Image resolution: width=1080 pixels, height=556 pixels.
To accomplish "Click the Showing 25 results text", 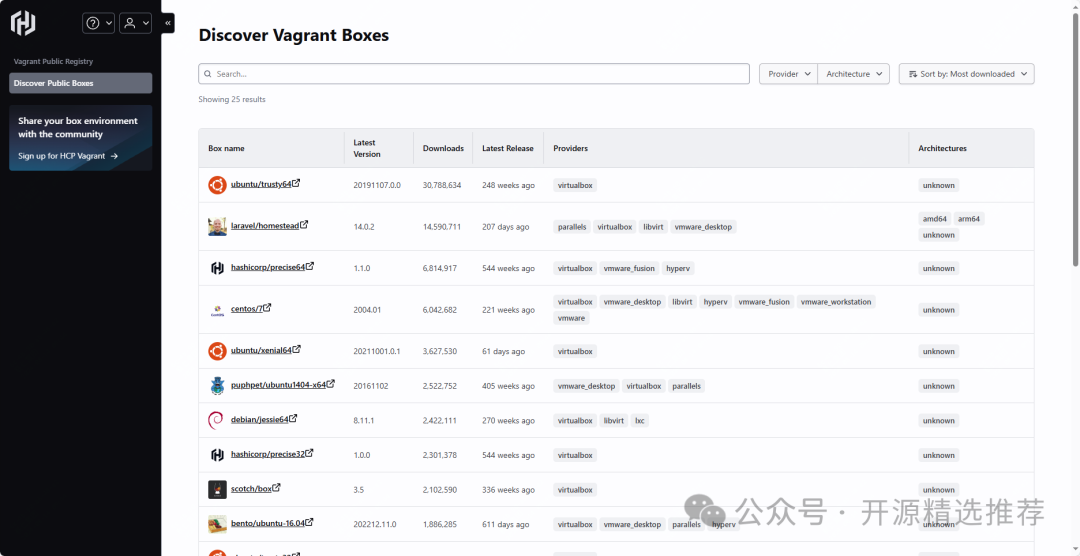I will (232, 99).
